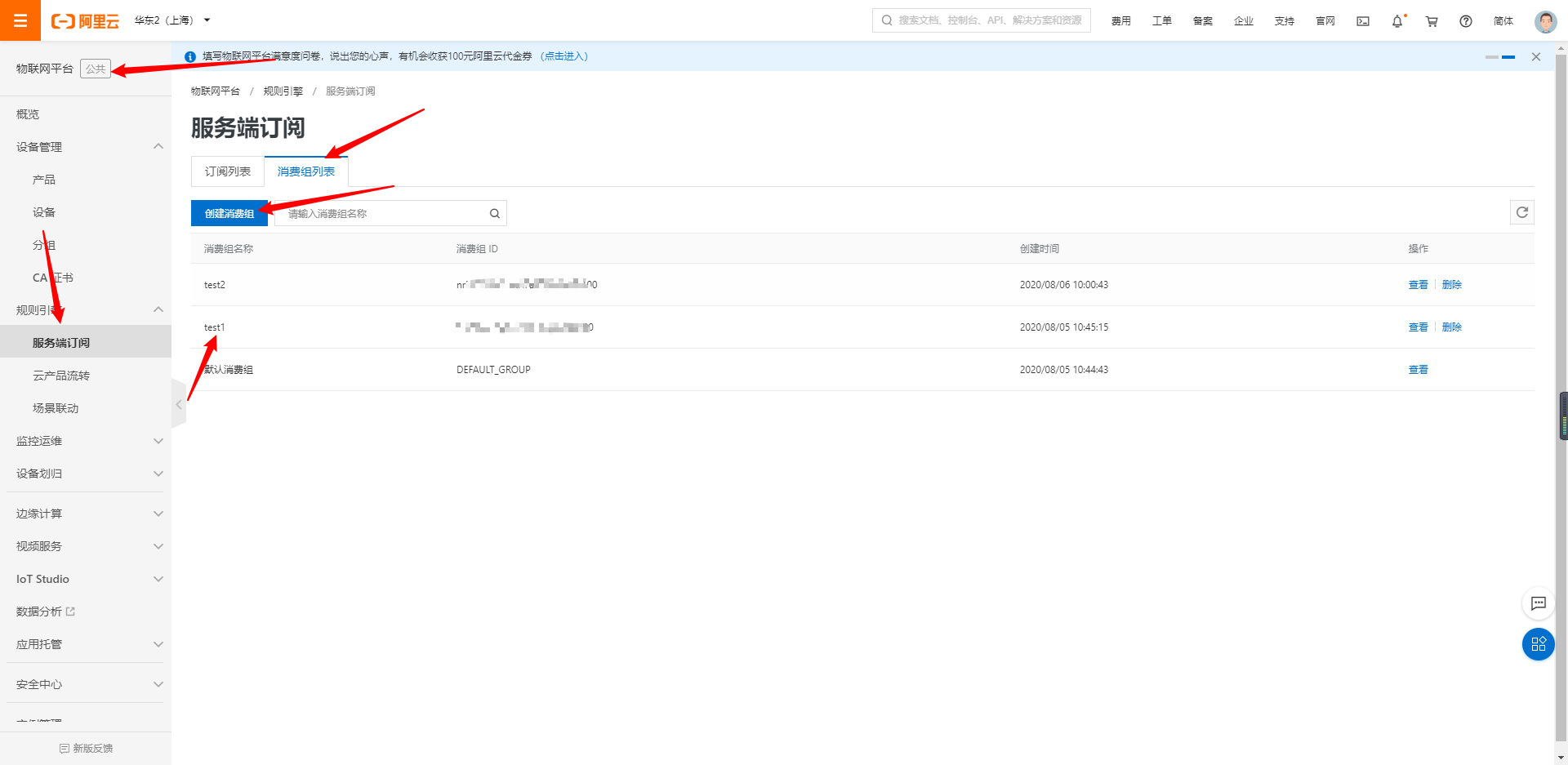1568x765 pixels.
Task: Click 物联网平台 in the breadcrumb
Action: [216, 91]
